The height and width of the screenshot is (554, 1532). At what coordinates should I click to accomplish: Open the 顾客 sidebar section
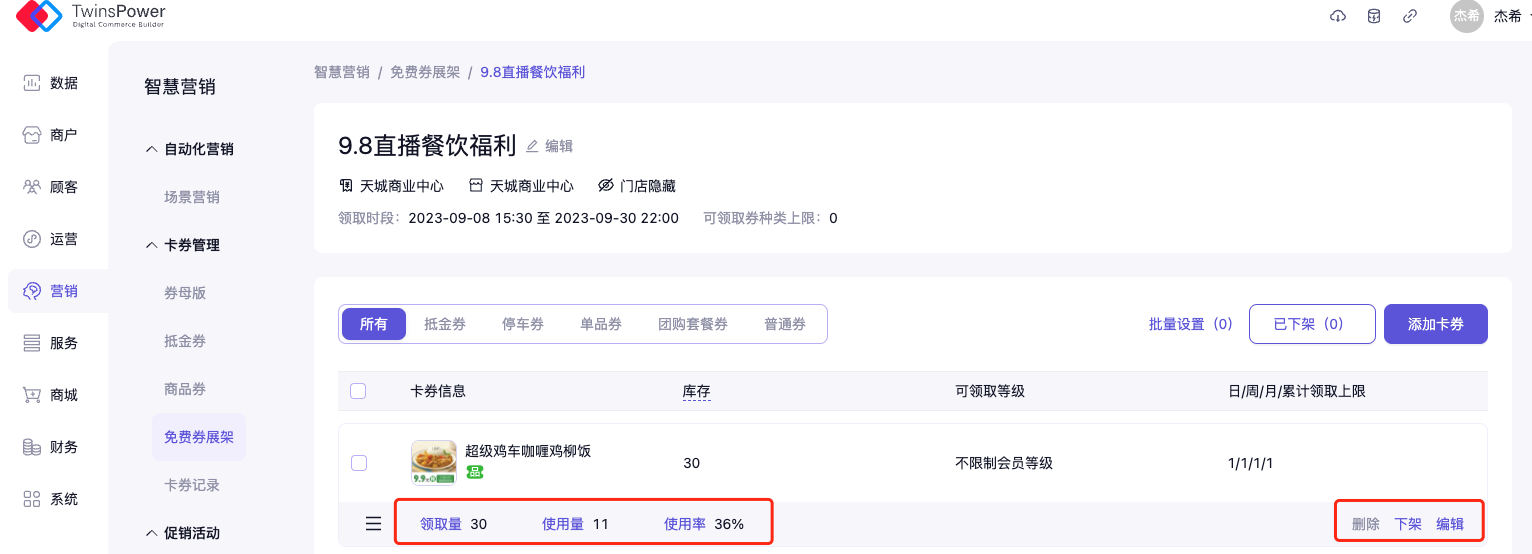click(52, 187)
